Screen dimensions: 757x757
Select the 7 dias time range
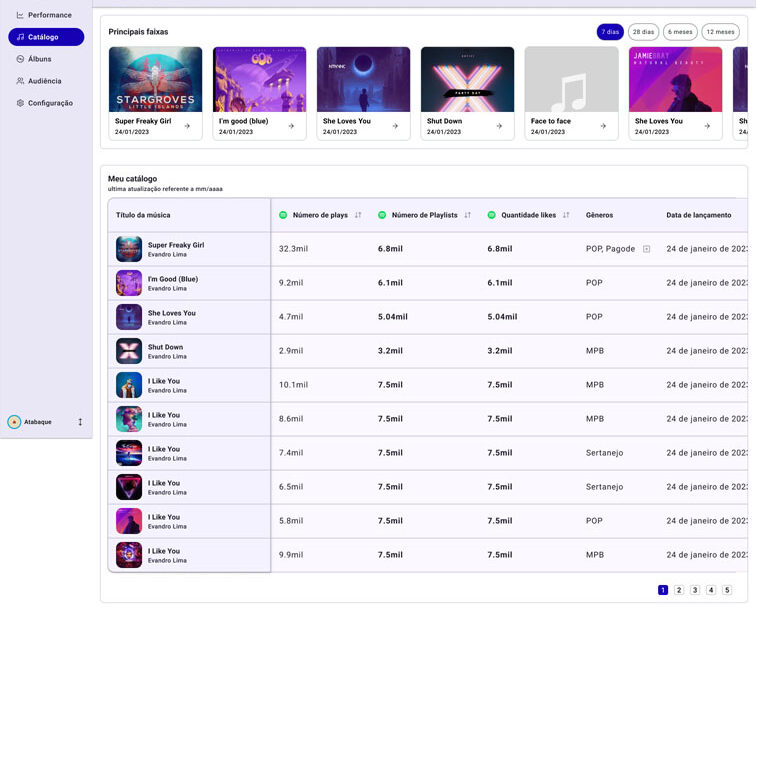[x=610, y=32]
